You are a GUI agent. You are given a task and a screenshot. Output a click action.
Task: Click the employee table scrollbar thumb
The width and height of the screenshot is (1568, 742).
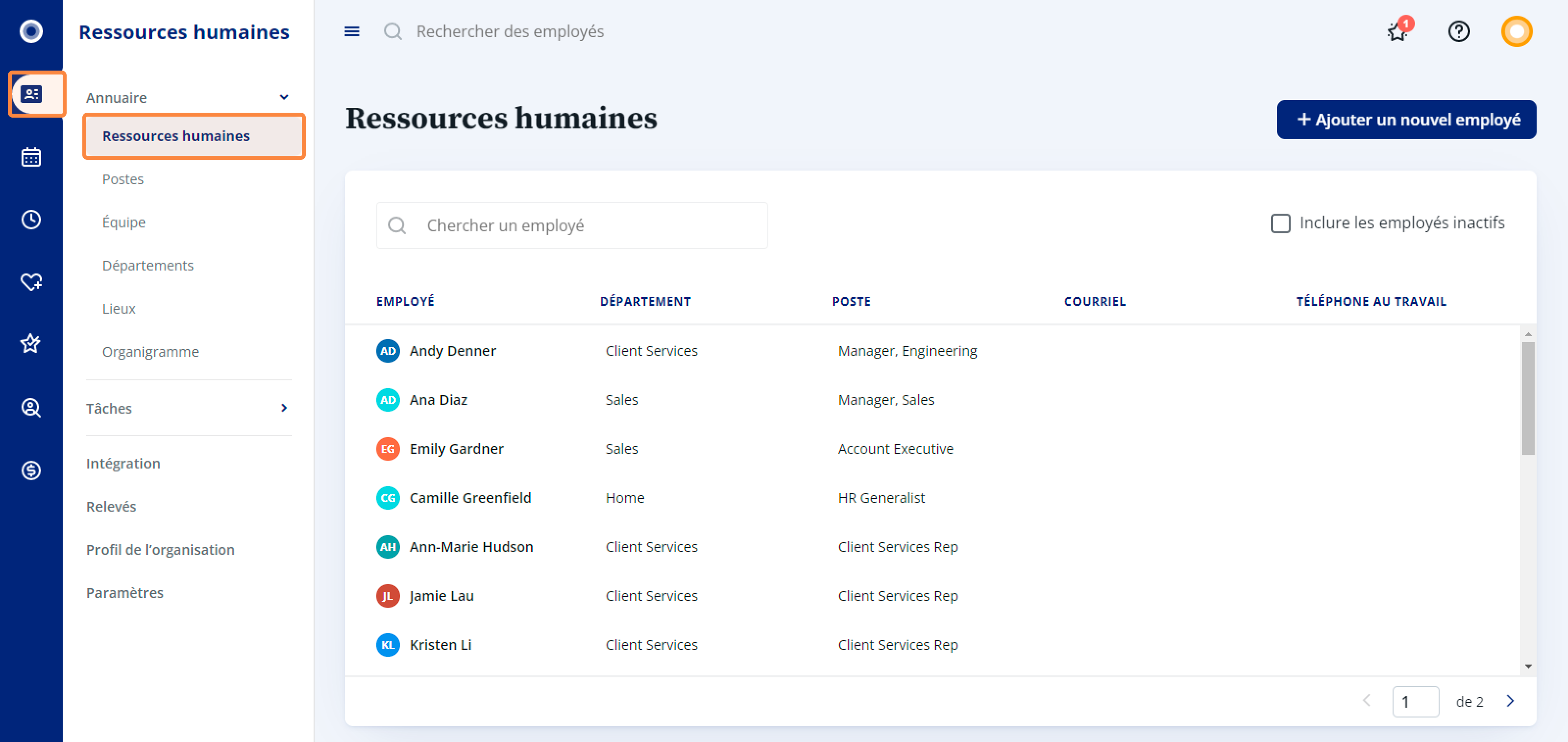point(1528,398)
